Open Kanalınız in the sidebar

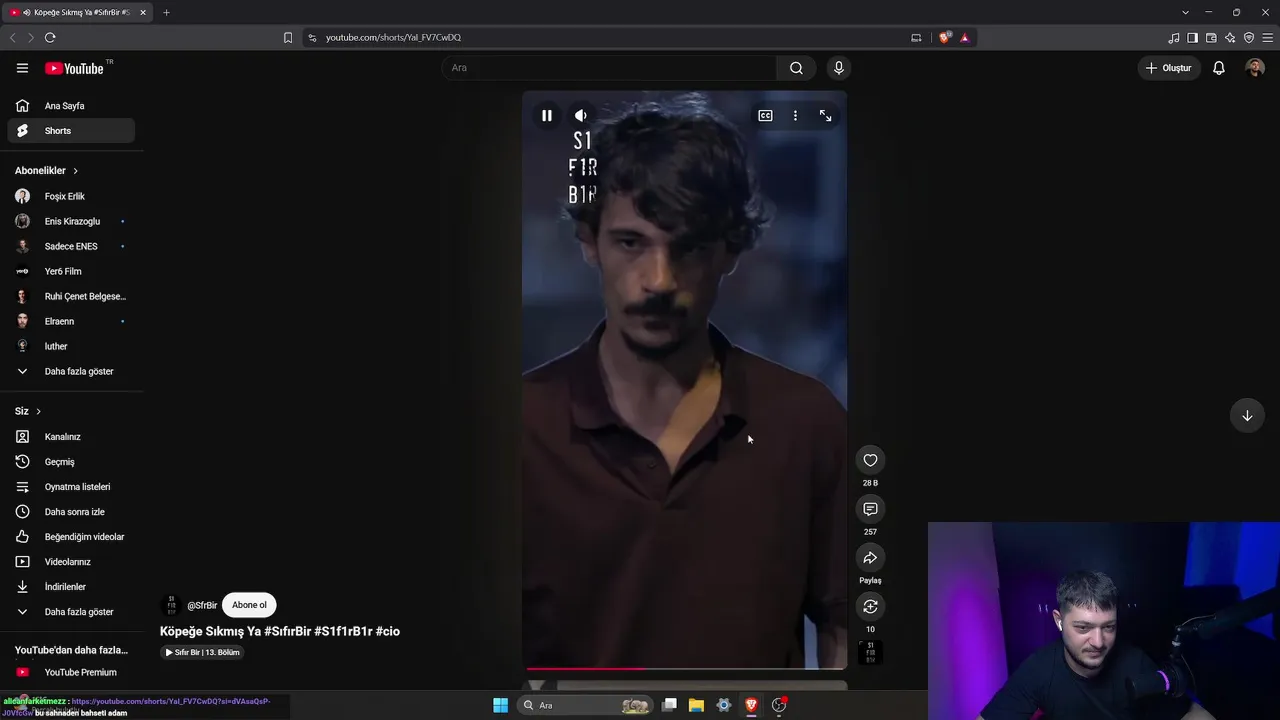coord(71,437)
